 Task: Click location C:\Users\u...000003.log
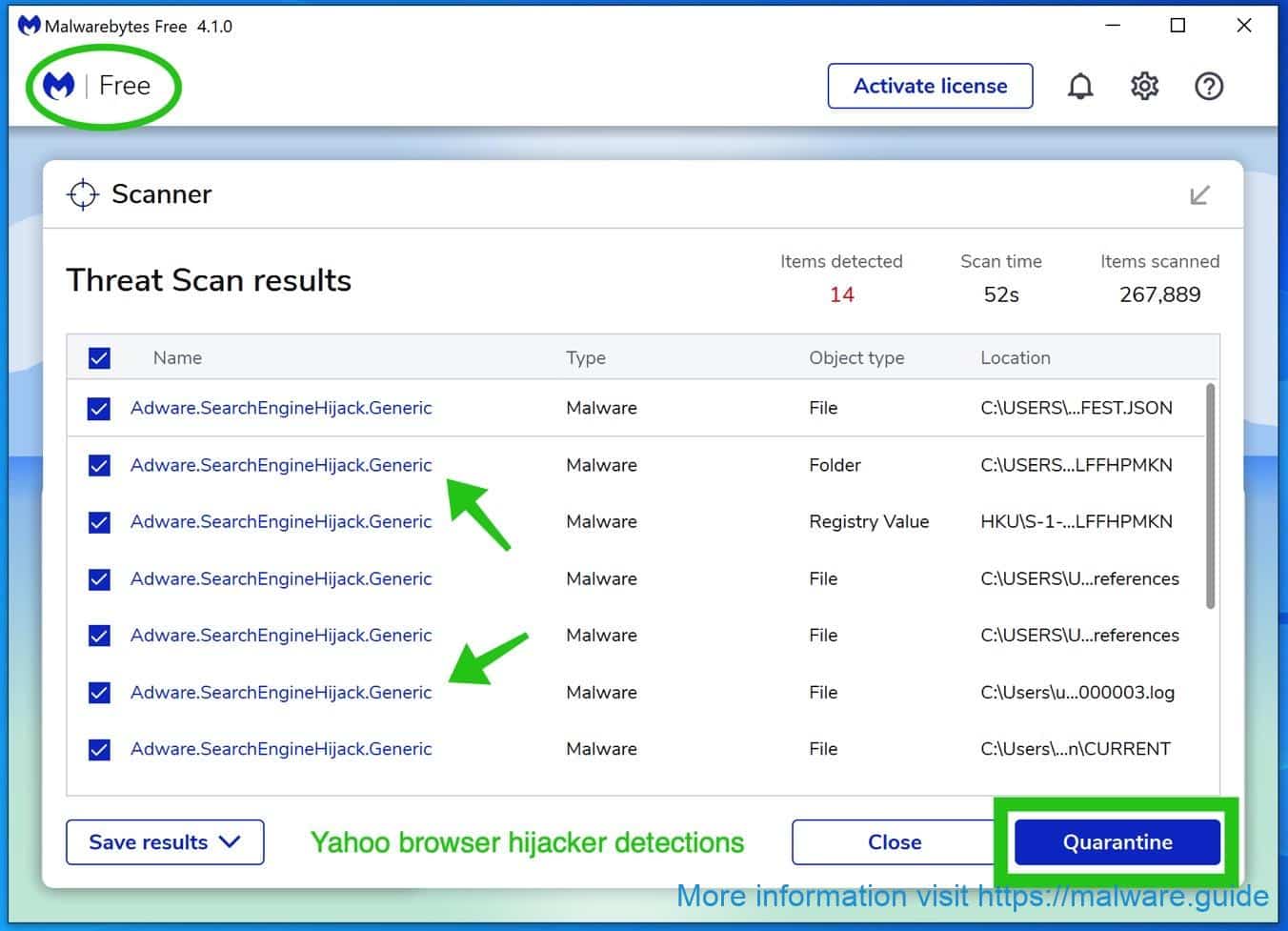point(1077,693)
